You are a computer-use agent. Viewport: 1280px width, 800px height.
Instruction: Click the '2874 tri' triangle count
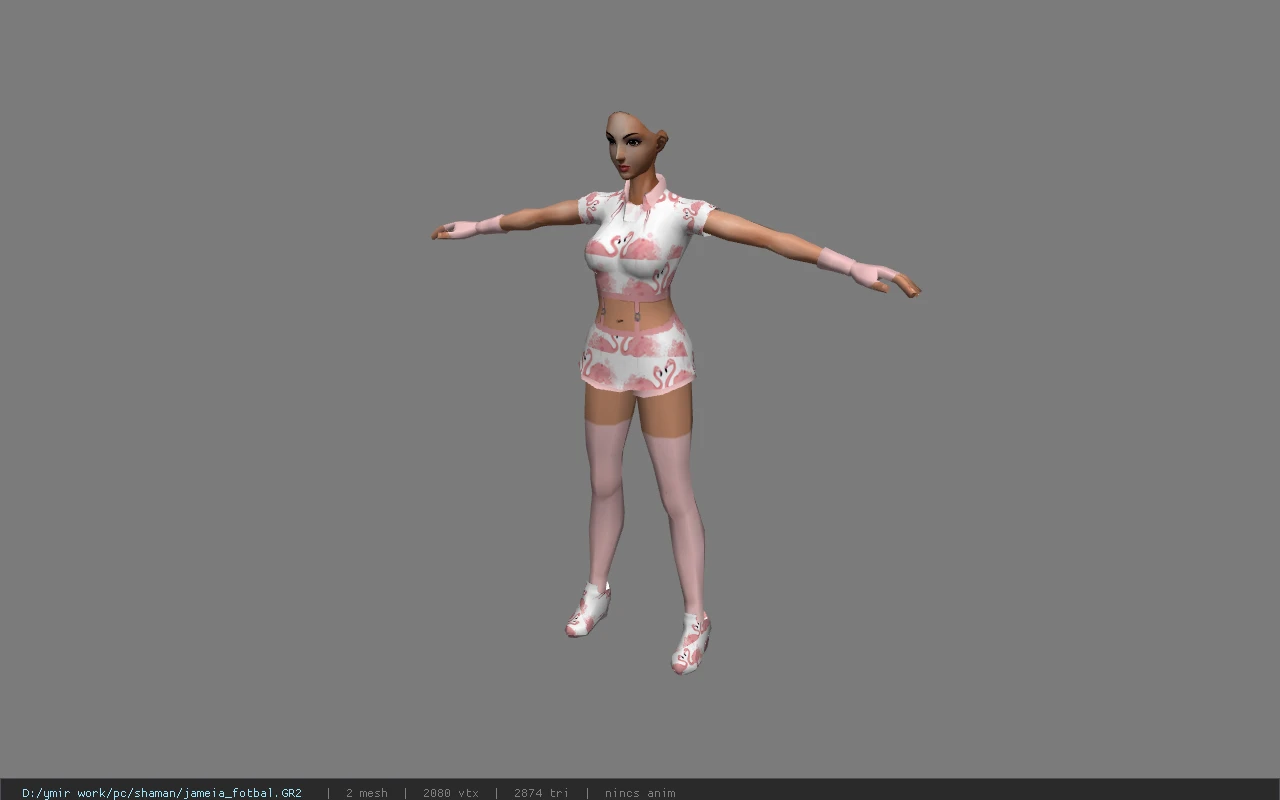[541, 793]
